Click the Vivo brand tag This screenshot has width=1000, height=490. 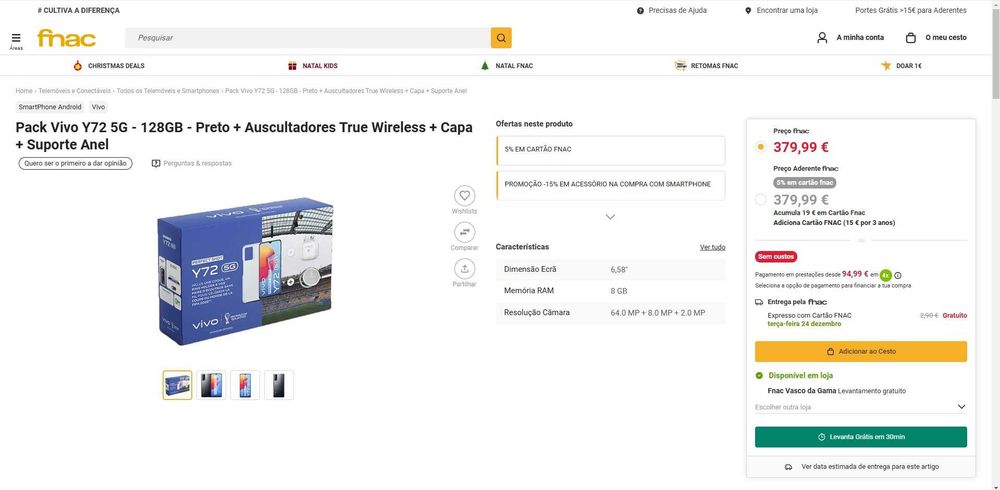coord(98,107)
